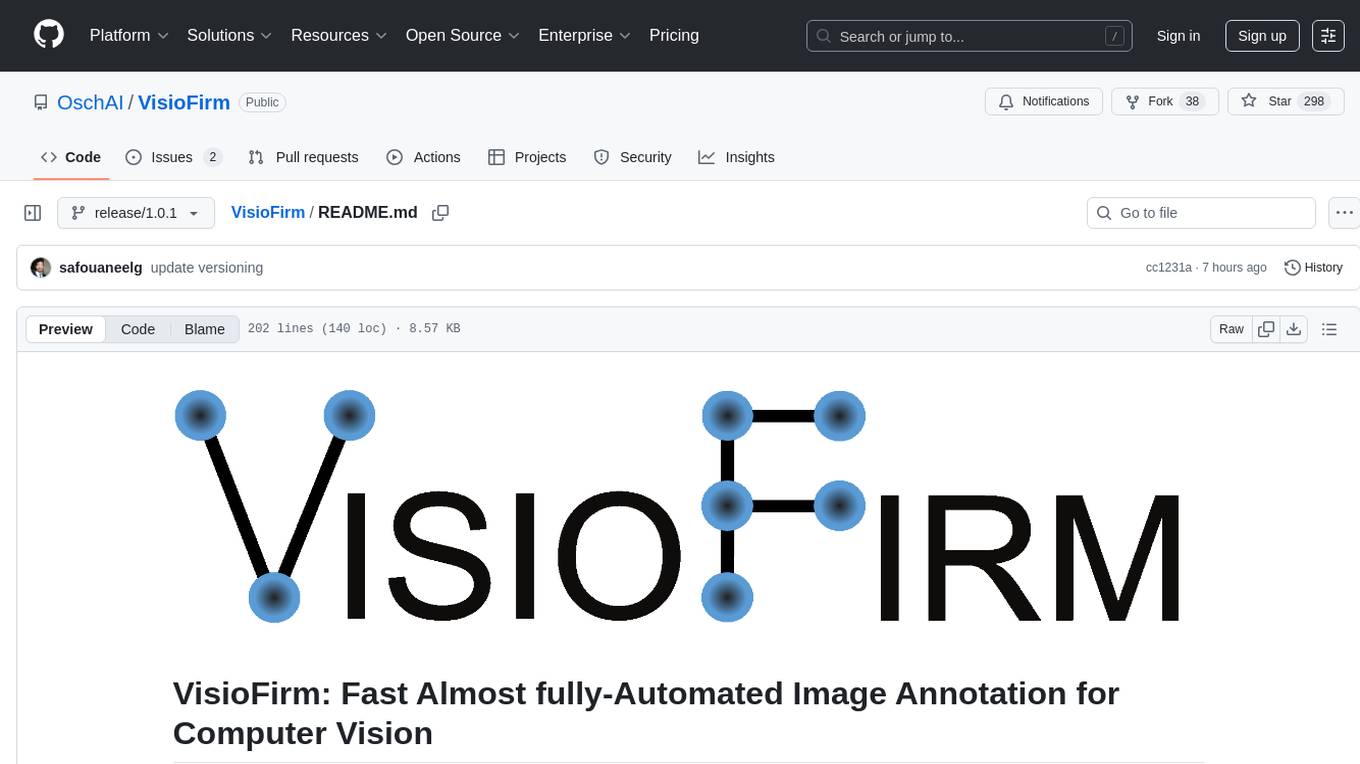Focus the Search or jump to field
This screenshot has height=764, width=1360.
pyautogui.click(x=969, y=36)
